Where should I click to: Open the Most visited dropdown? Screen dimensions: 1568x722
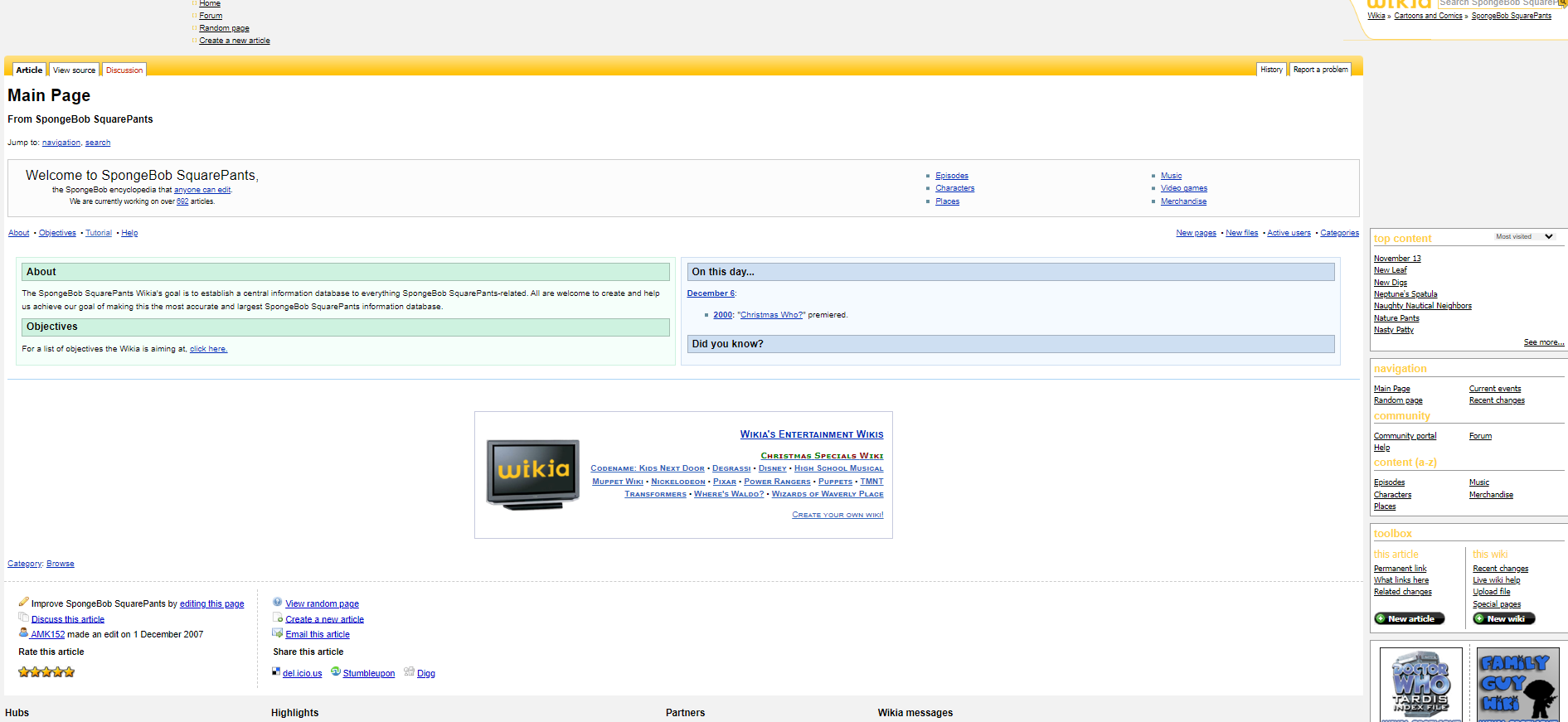[x=1524, y=237]
